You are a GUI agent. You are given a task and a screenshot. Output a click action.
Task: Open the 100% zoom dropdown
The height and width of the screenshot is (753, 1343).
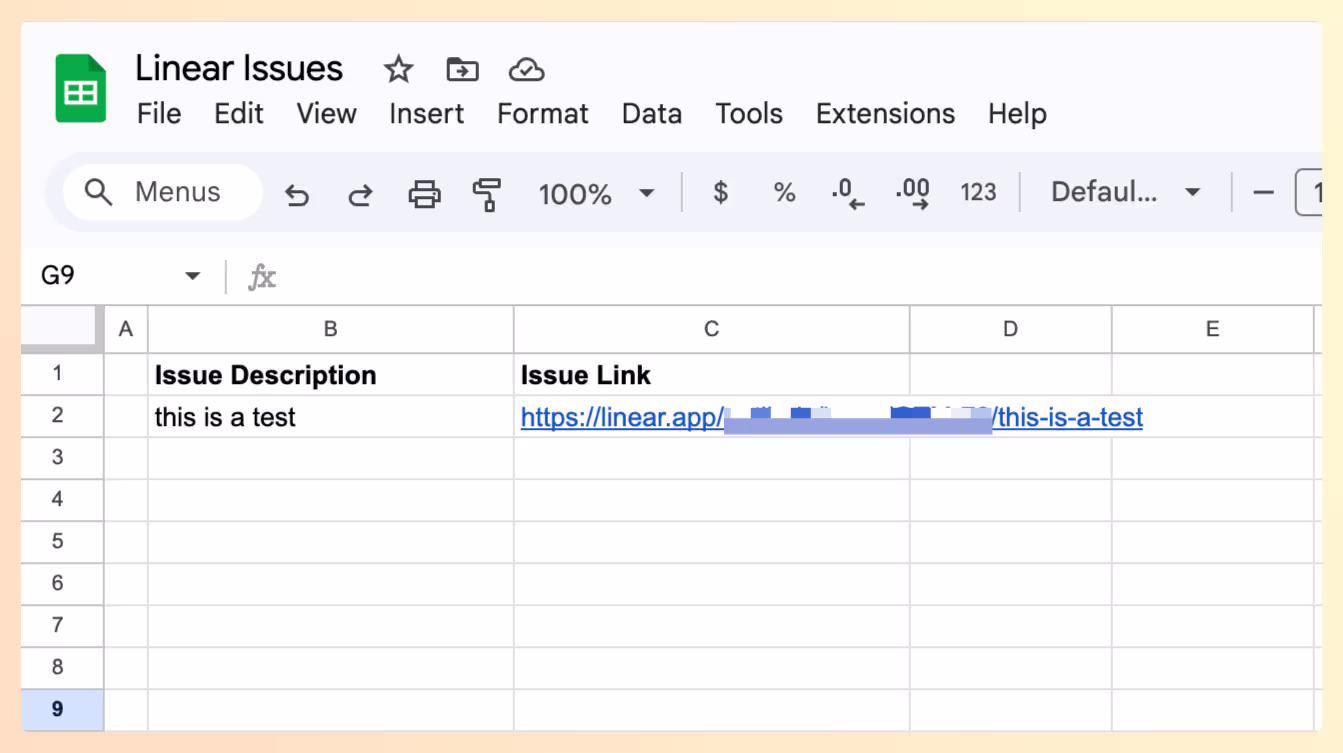596,193
